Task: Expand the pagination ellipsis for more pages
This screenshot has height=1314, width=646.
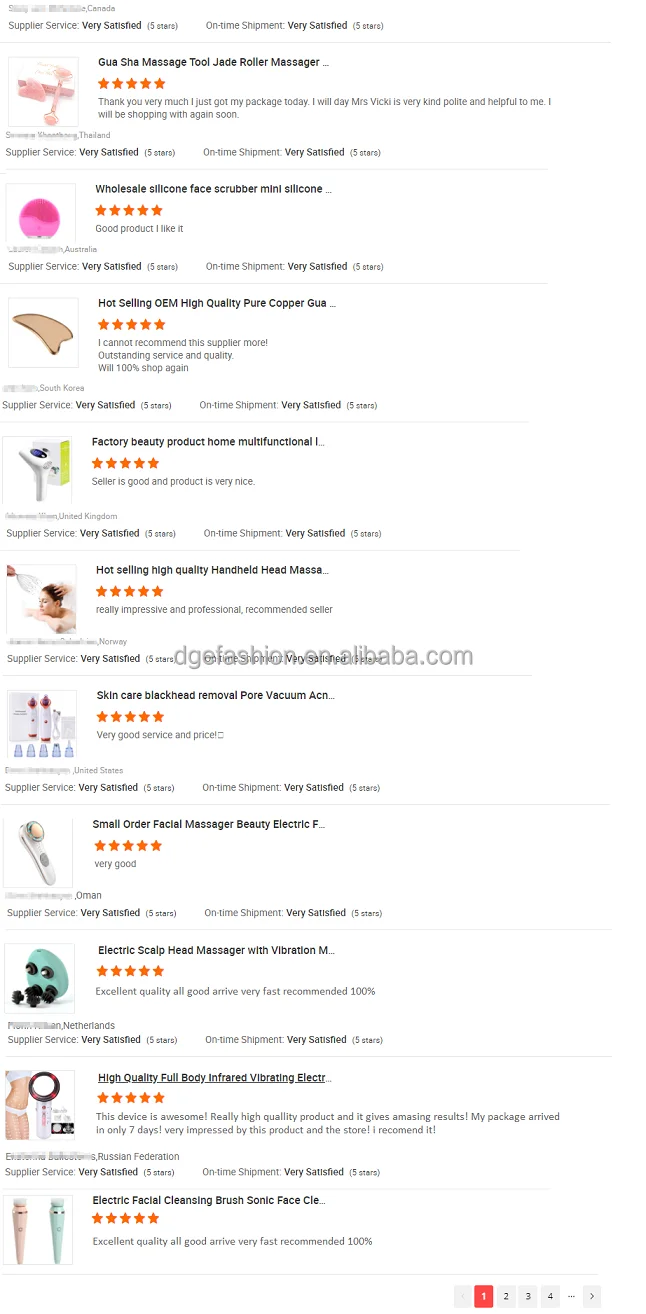Action: pos(571,1296)
